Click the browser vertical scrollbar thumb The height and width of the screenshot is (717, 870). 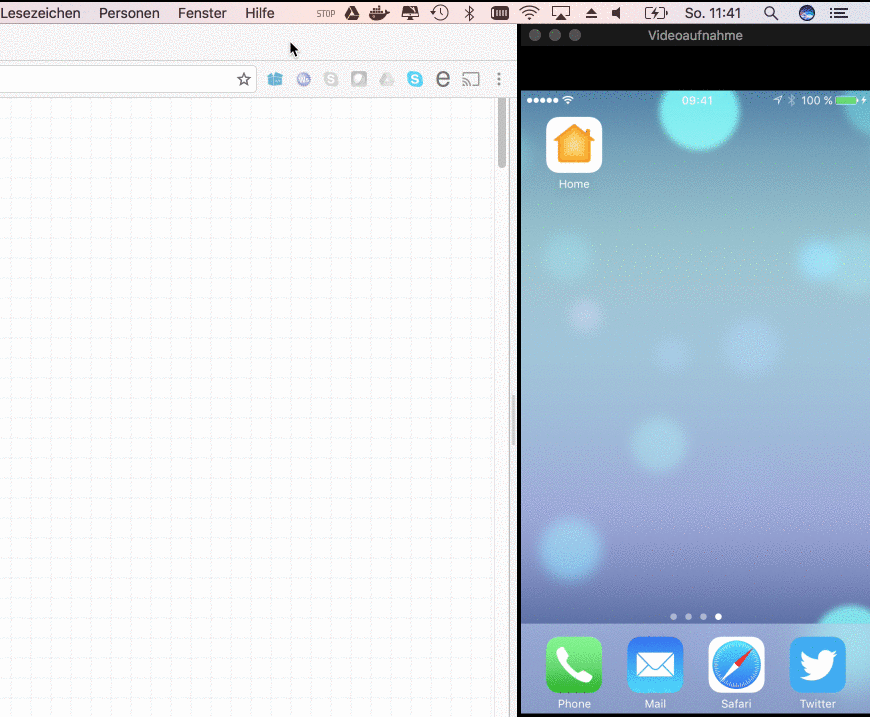(502, 133)
